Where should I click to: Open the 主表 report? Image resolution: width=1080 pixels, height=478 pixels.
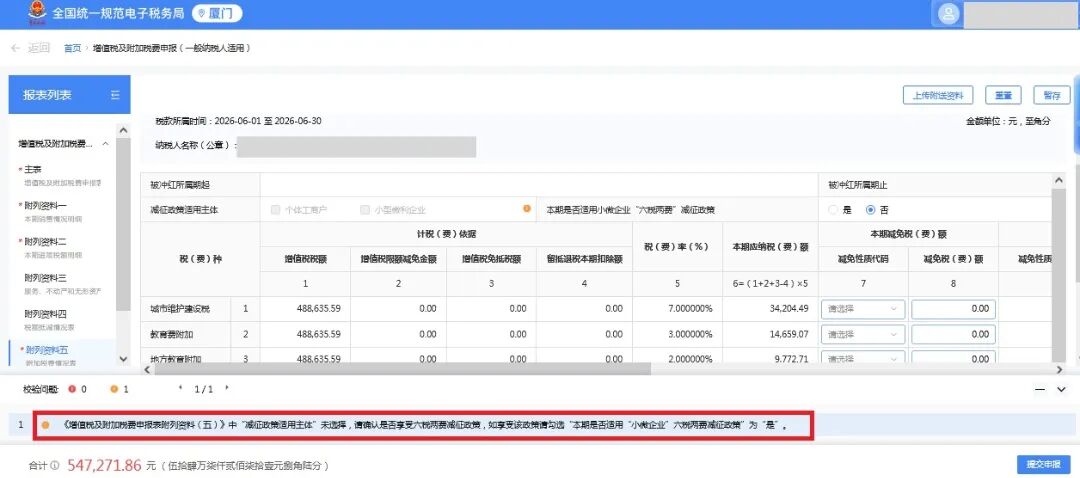coord(33,169)
